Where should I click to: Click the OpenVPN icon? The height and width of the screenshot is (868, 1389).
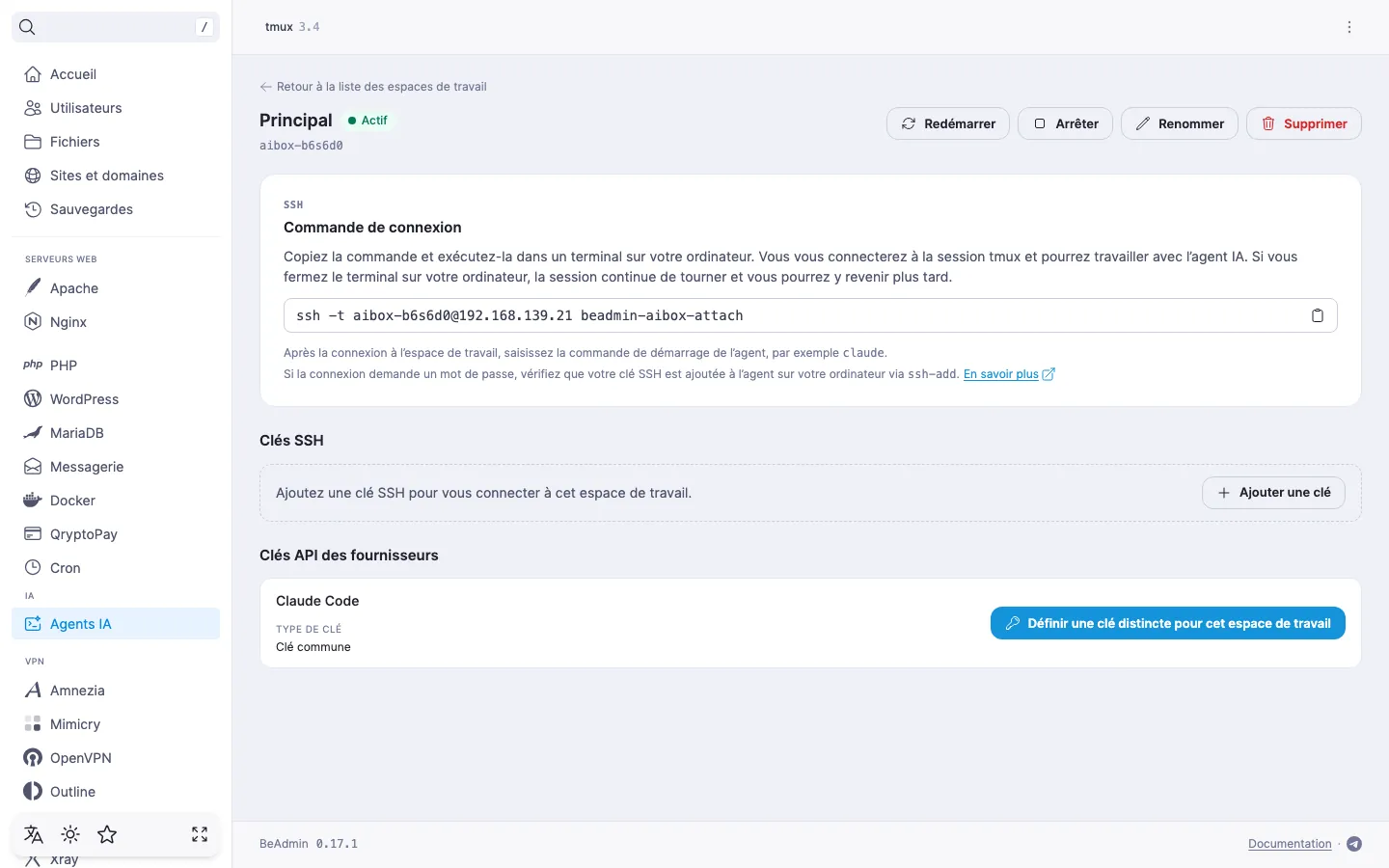33,758
